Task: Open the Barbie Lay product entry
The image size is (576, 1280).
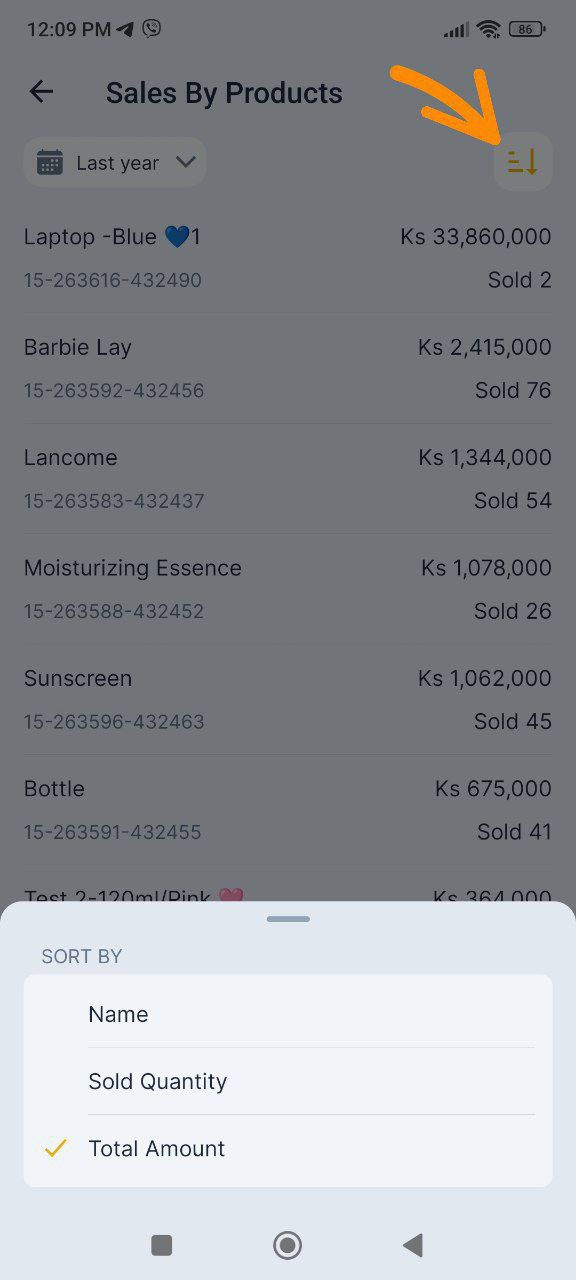Action: 288,368
